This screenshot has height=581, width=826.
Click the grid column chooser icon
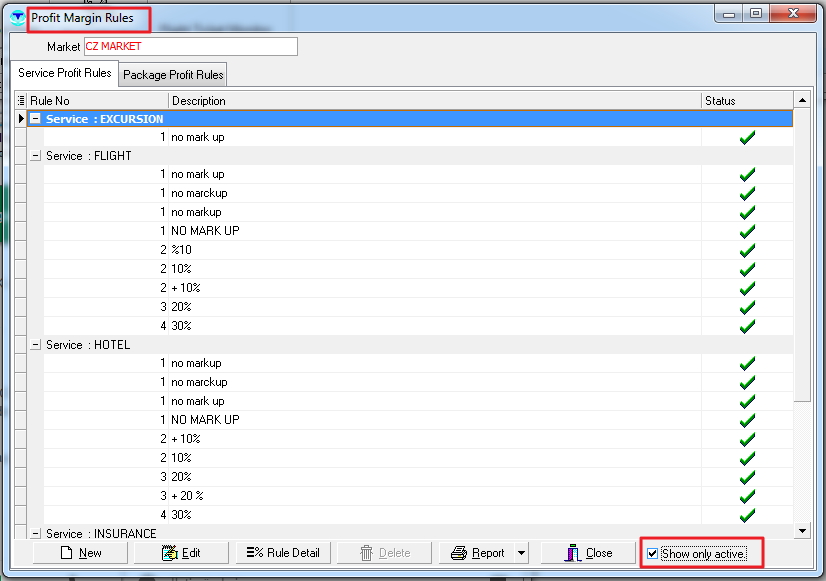21,101
